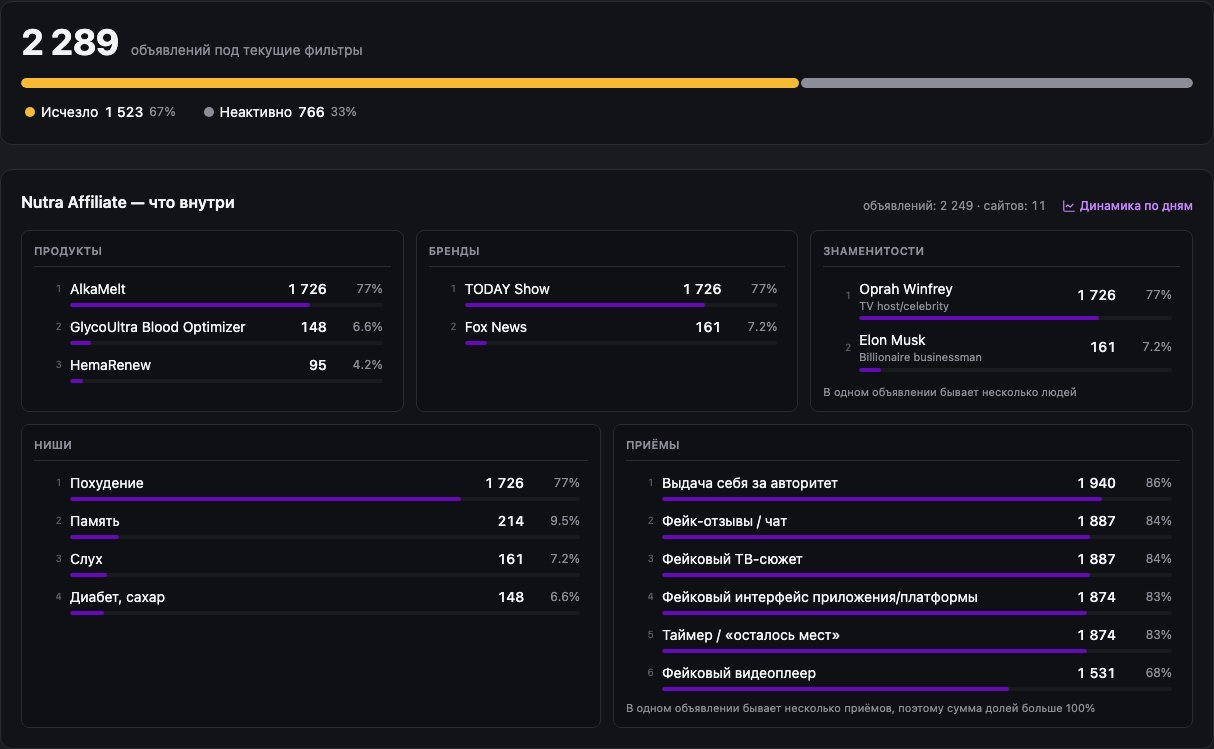Click the «объявлений: 2 249 · сайтов: 11» summary
Image resolution: width=1214 pixels, height=749 pixels.
[x=954, y=206]
